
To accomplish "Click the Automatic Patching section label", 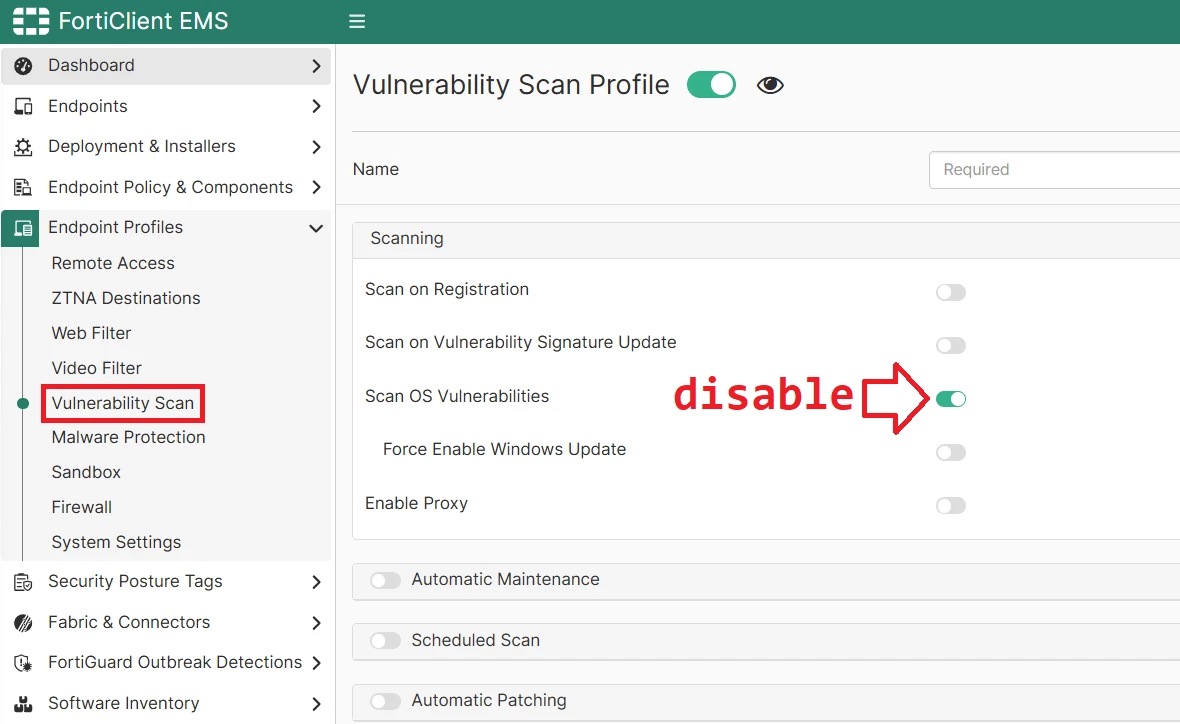I will click(488, 701).
